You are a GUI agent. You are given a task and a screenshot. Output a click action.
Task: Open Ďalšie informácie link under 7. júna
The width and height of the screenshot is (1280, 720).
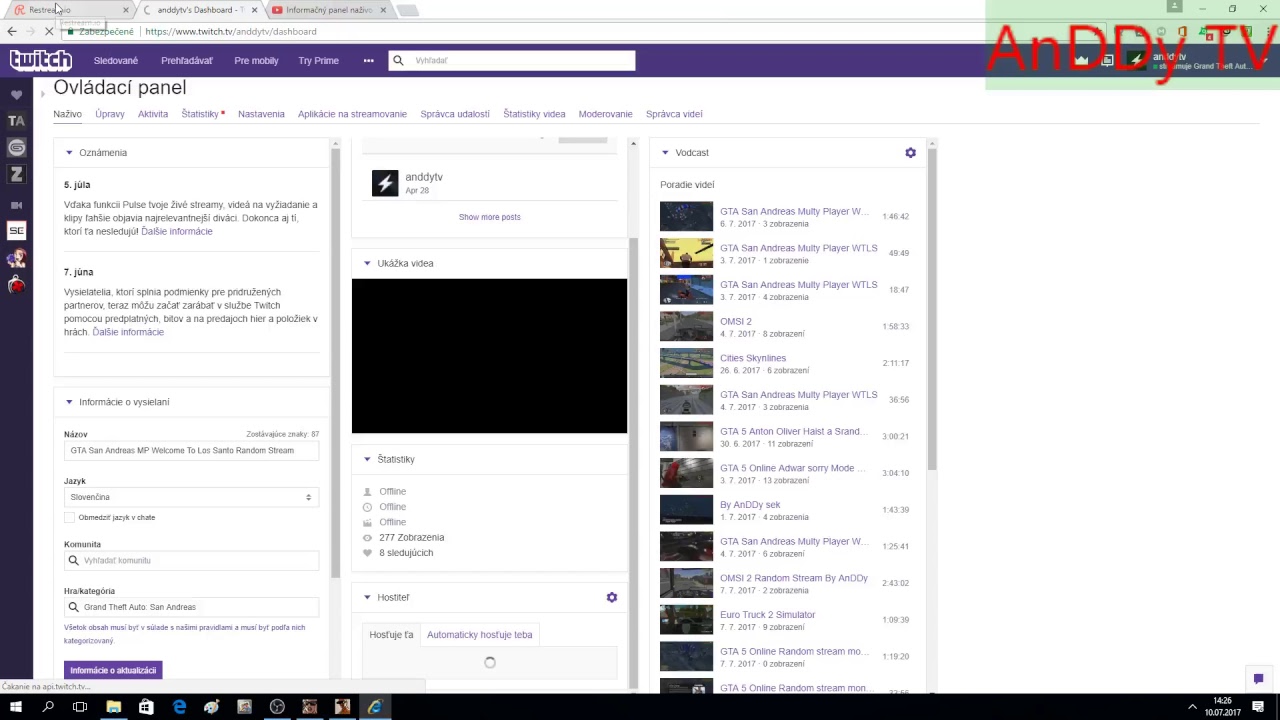coord(128,332)
